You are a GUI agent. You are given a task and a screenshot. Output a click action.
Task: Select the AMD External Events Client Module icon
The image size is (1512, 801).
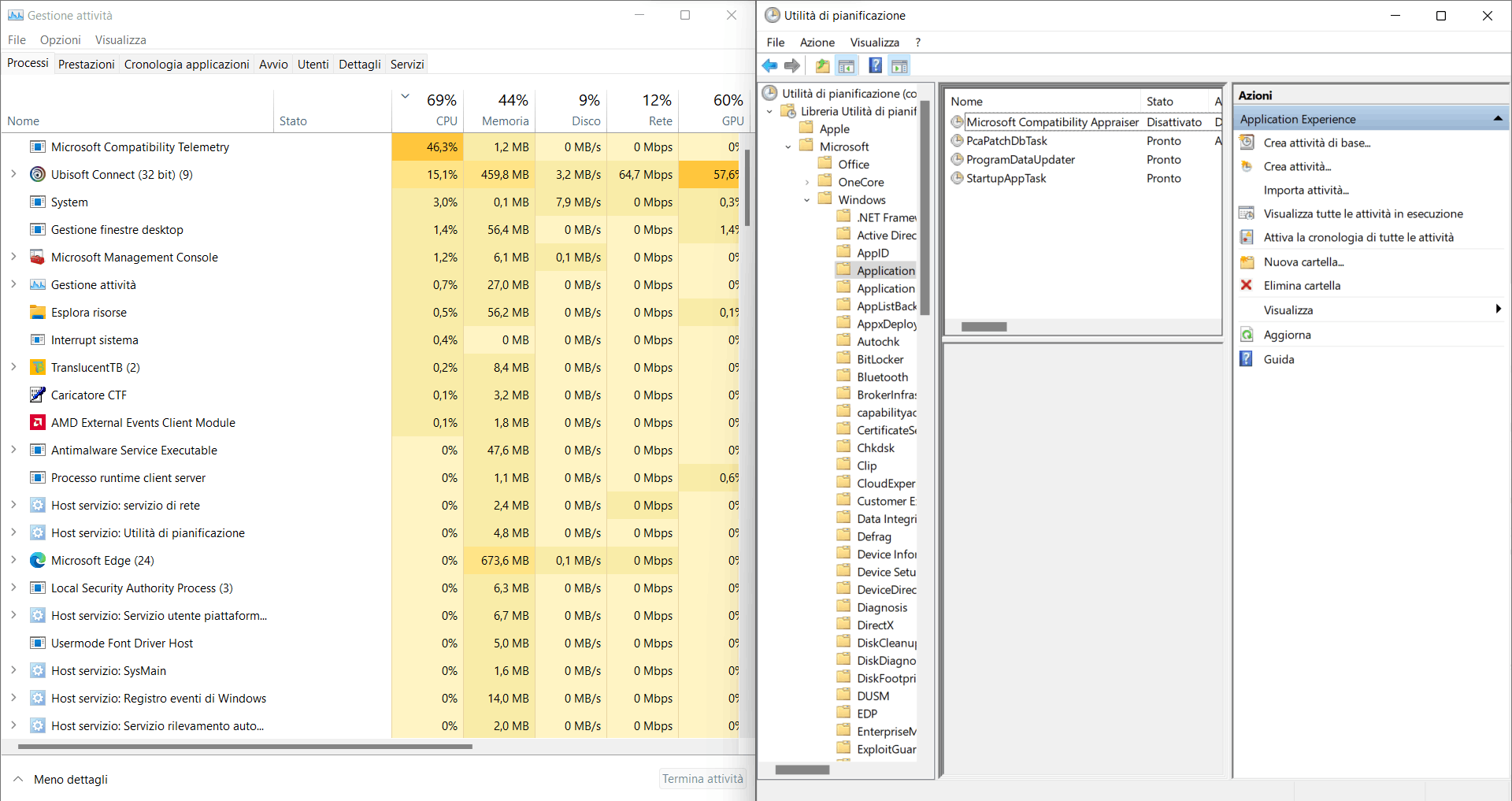(x=37, y=422)
